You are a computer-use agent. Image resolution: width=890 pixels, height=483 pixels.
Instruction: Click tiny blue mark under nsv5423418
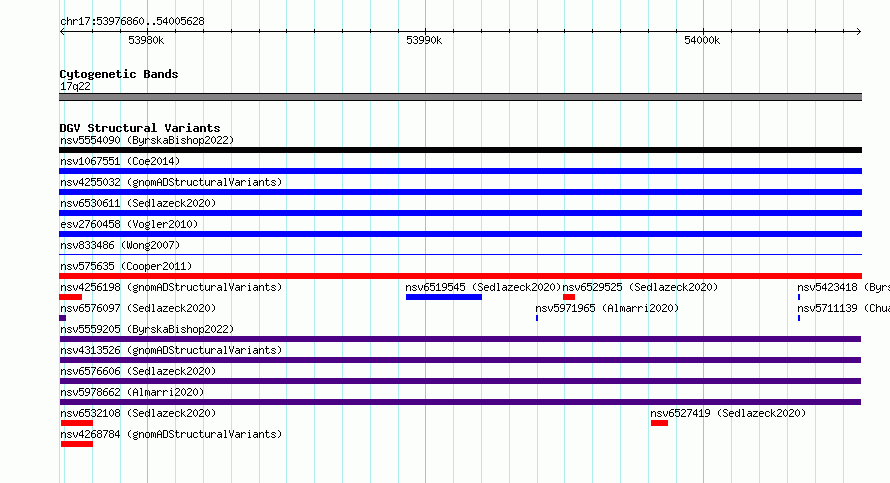coord(799,297)
